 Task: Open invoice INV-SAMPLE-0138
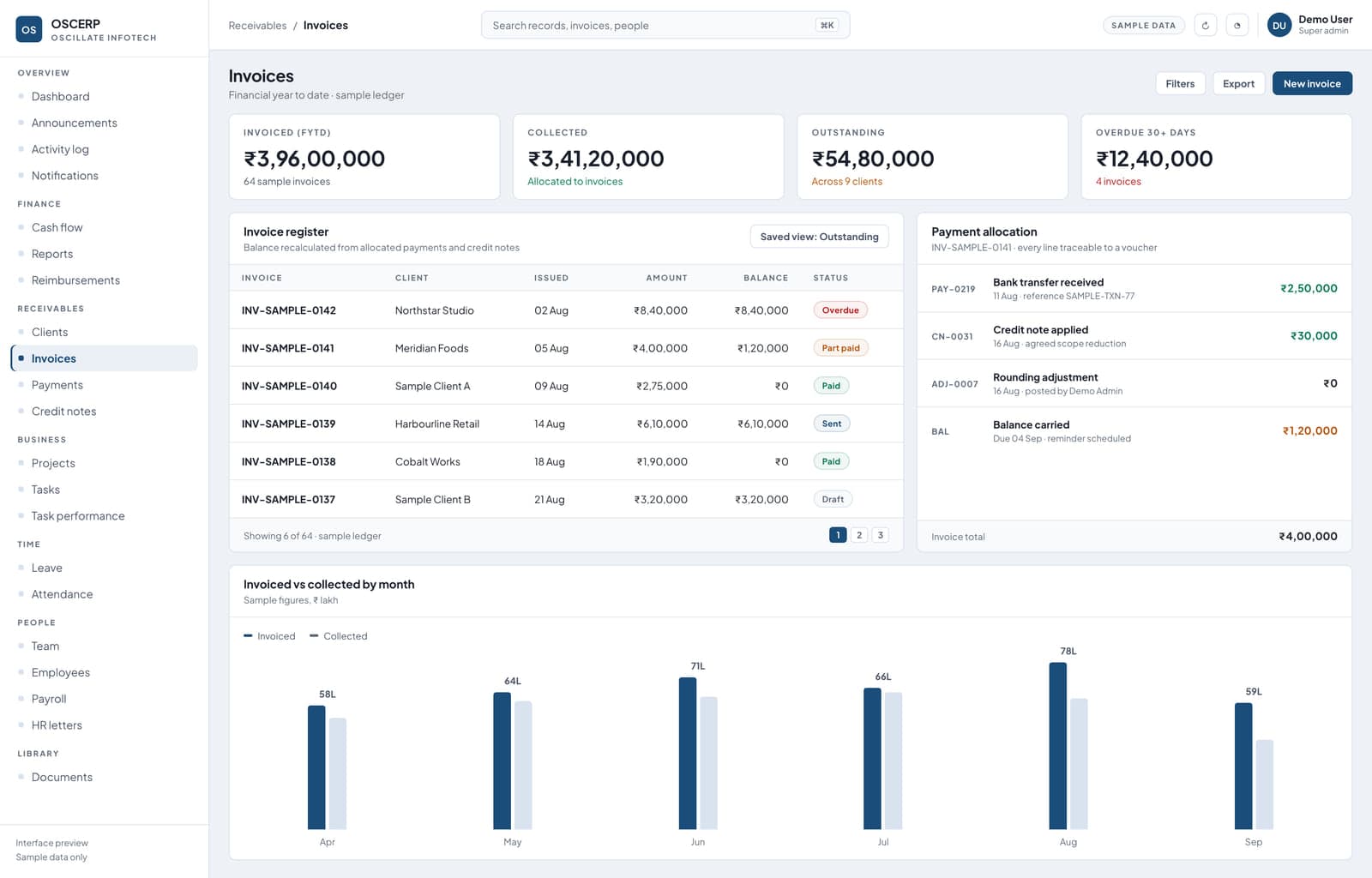click(288, 461)
